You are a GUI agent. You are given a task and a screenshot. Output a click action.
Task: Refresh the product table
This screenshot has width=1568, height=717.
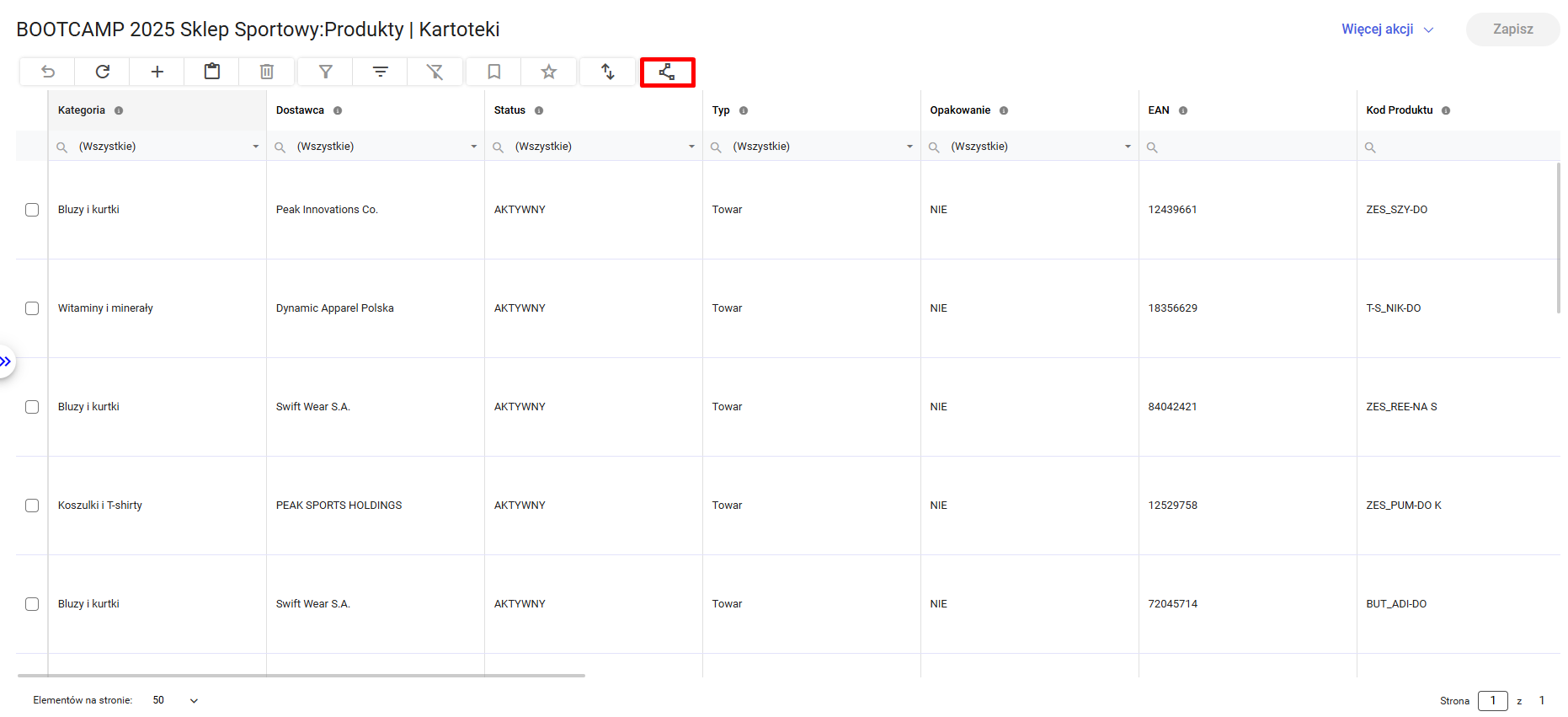[x=103, y=72]
